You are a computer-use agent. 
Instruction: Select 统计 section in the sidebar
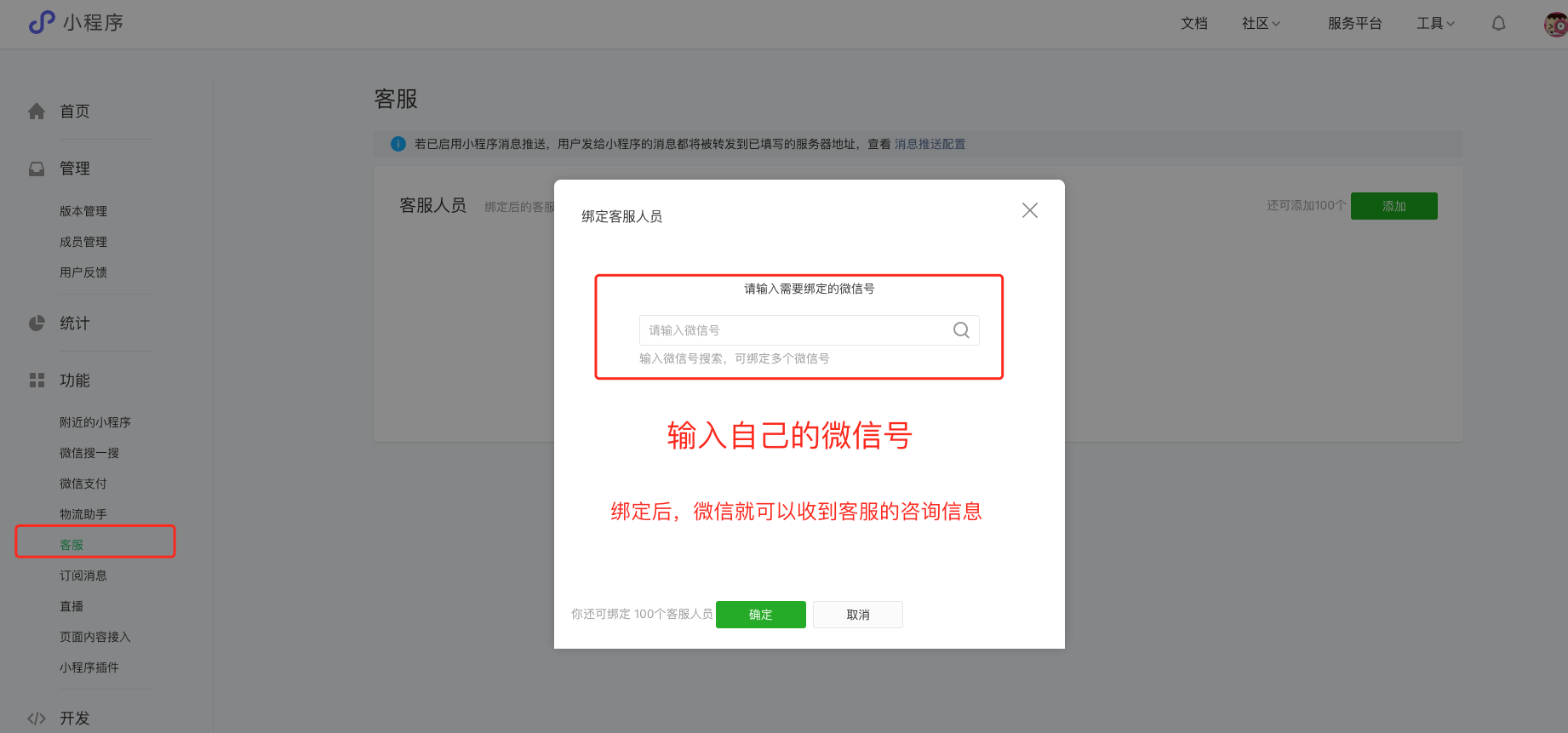(75, 324)
